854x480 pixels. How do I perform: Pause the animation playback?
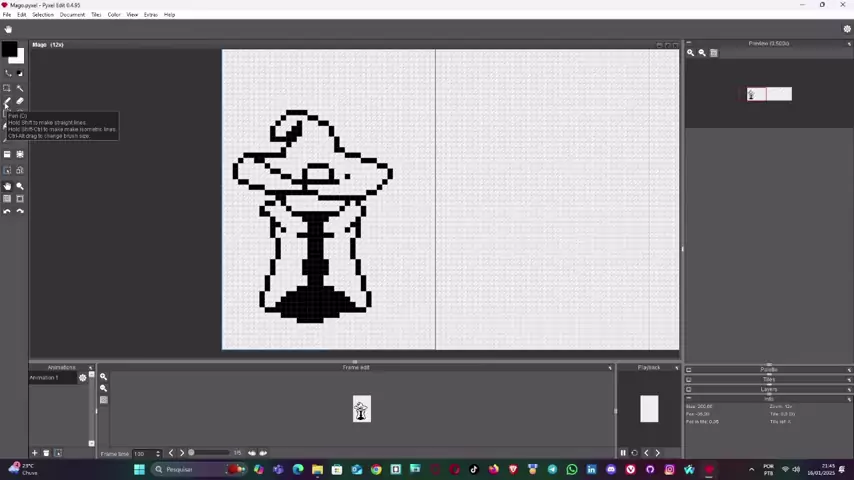623,453
